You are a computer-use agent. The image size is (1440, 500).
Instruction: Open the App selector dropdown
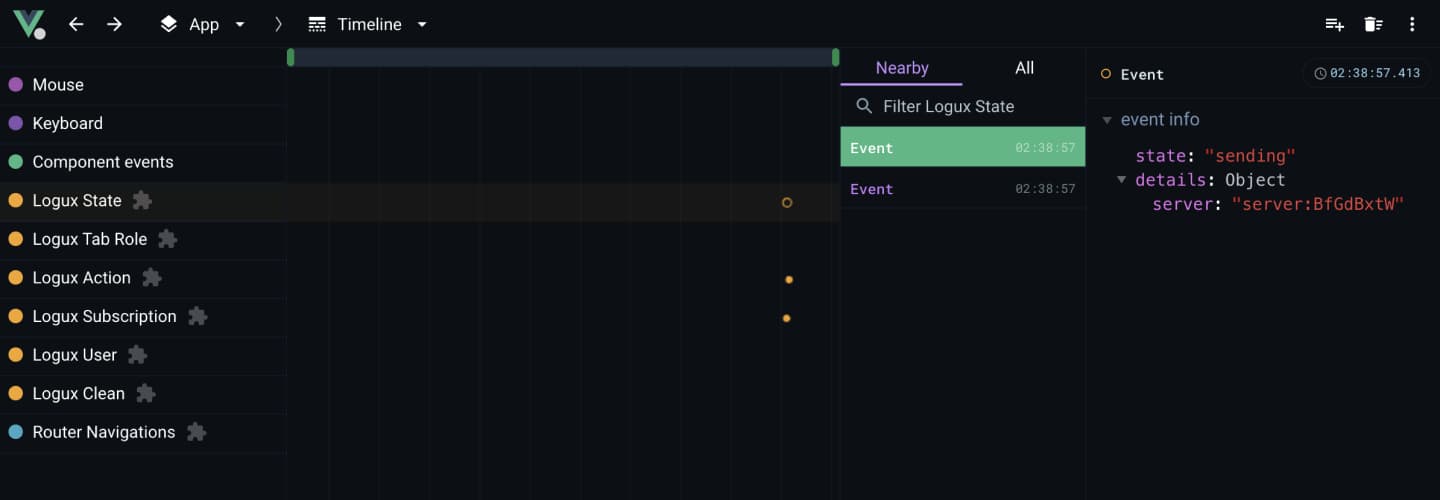[x=203, y=24]
